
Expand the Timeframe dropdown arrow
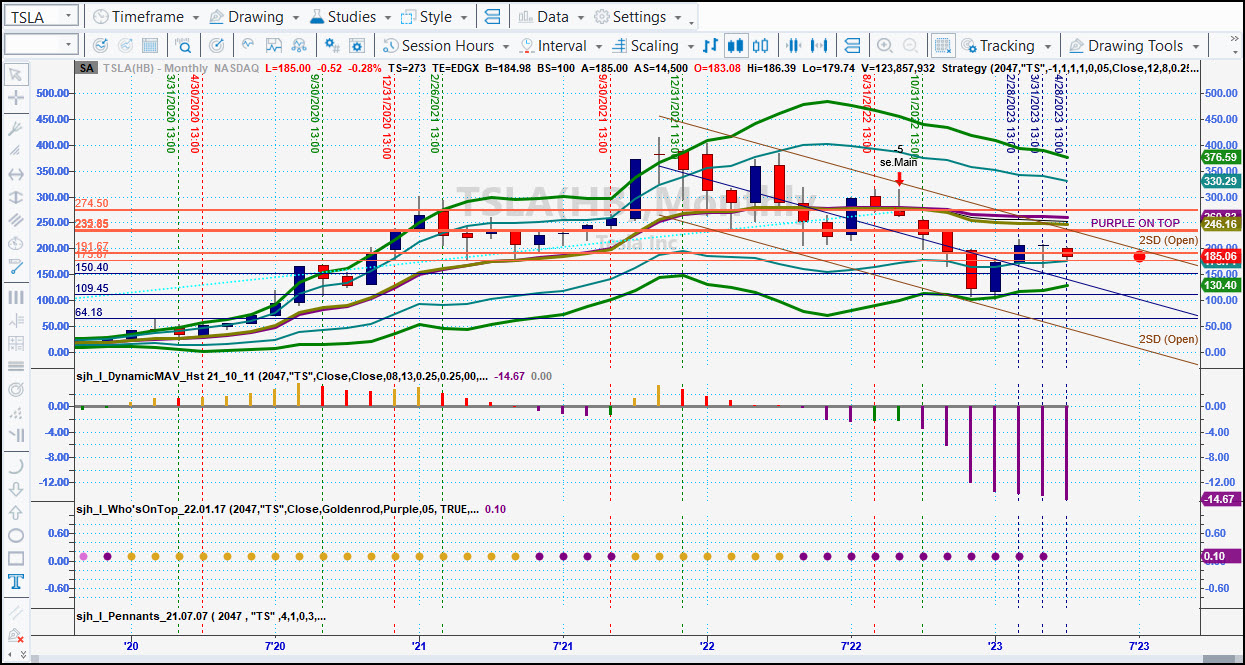point(195,18)
